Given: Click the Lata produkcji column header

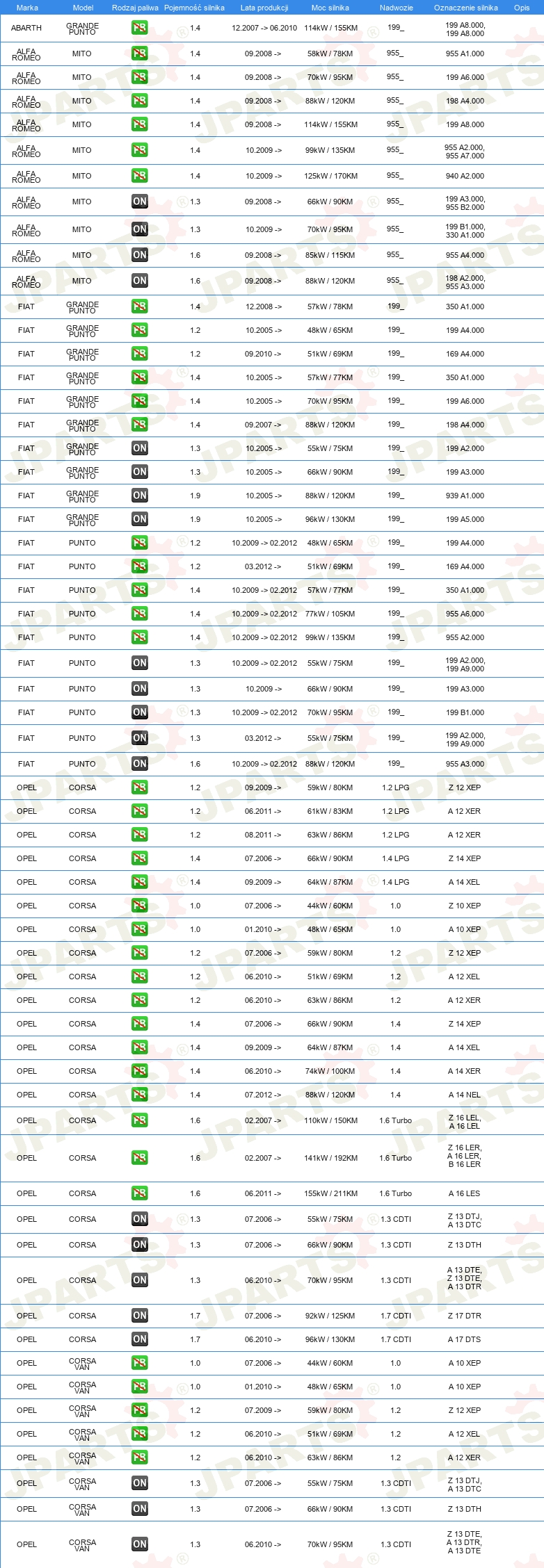Looking at the screenshot, I should coord(264,8).
